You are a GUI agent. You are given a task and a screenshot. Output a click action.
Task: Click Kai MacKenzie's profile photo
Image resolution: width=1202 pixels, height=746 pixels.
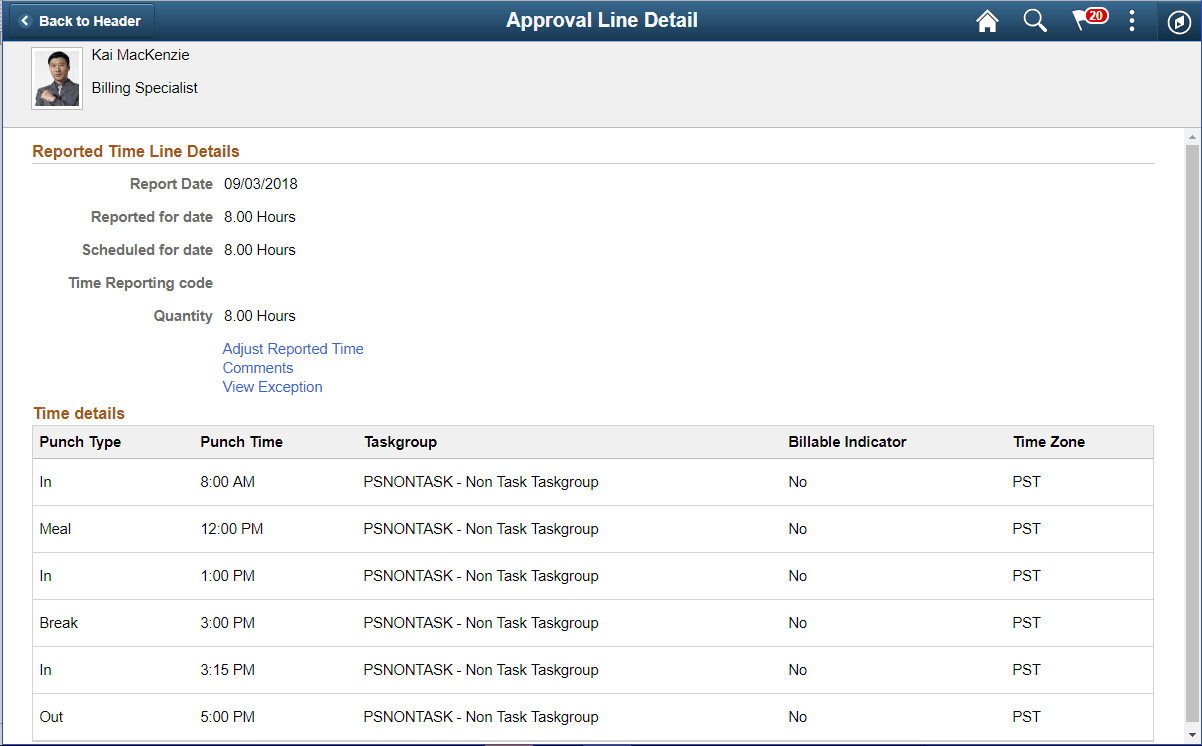(56, 77)
